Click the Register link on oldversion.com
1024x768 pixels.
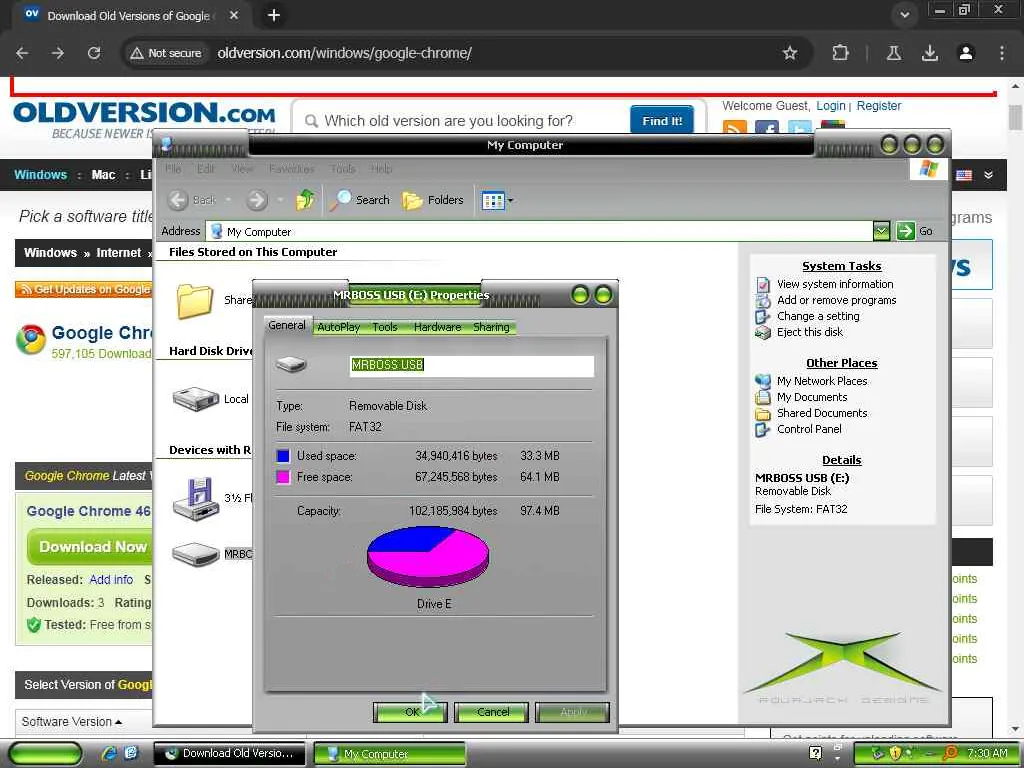[878, 106]
